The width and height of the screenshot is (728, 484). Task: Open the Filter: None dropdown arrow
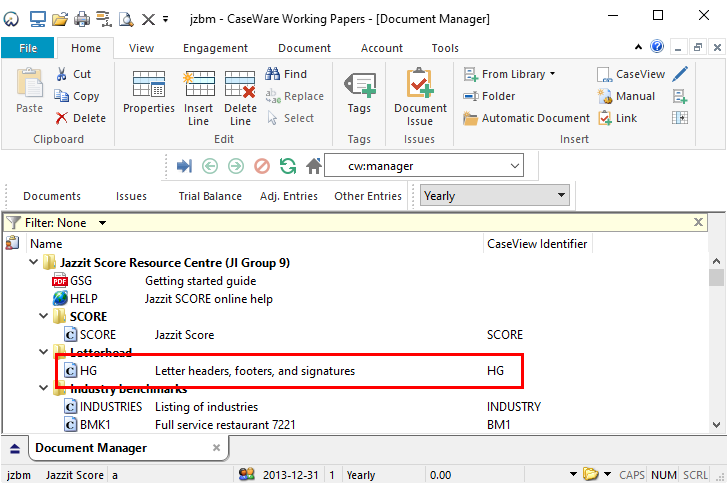[103, 223]
